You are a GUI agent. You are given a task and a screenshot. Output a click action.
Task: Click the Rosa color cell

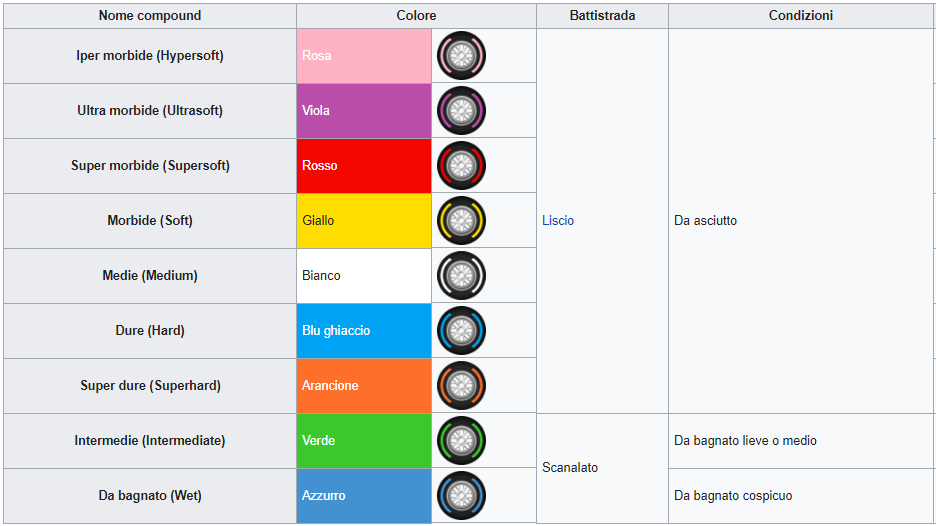364,56
